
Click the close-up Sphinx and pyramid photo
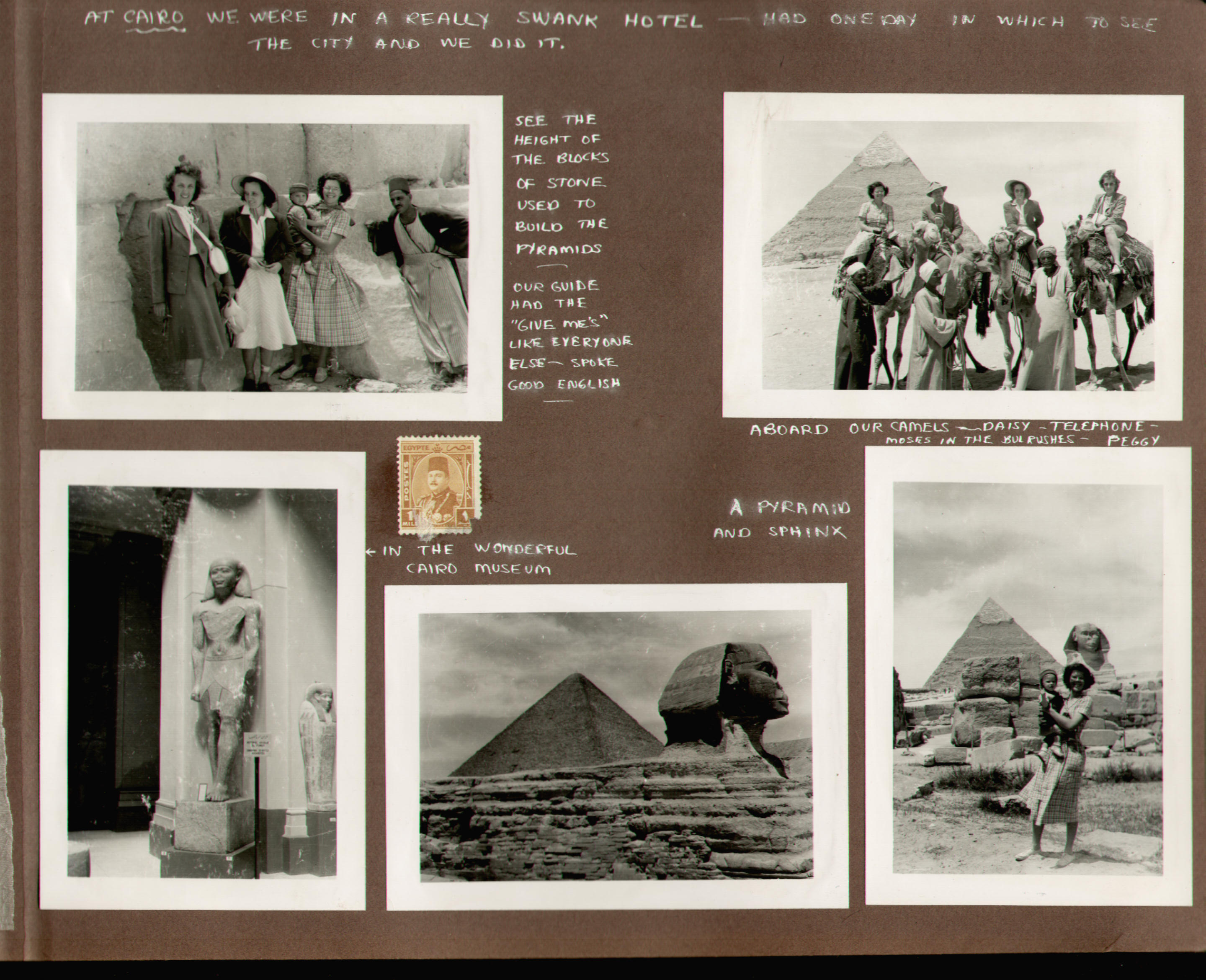click(616, 746)
